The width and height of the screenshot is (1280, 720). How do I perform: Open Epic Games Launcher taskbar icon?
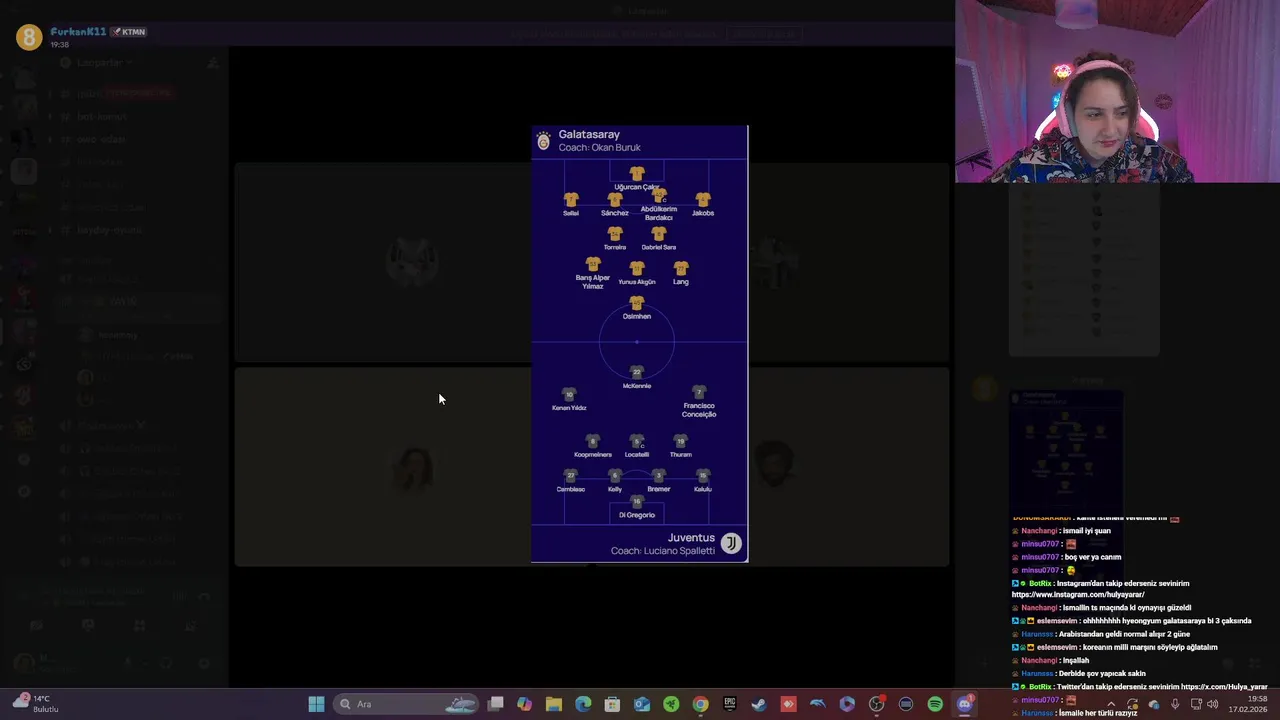[x=729, y=704]
